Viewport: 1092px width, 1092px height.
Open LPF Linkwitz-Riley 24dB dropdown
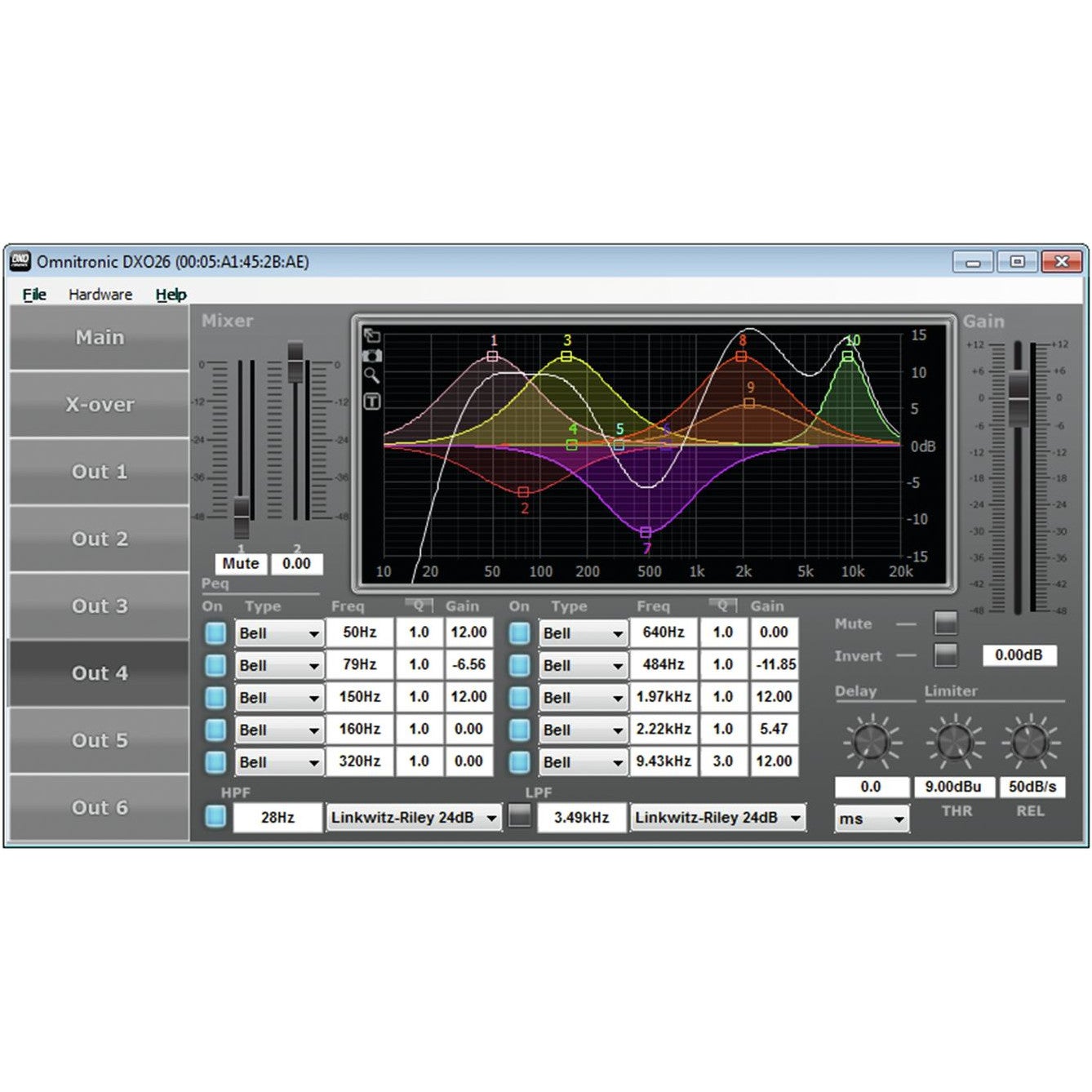pos(718,817)
